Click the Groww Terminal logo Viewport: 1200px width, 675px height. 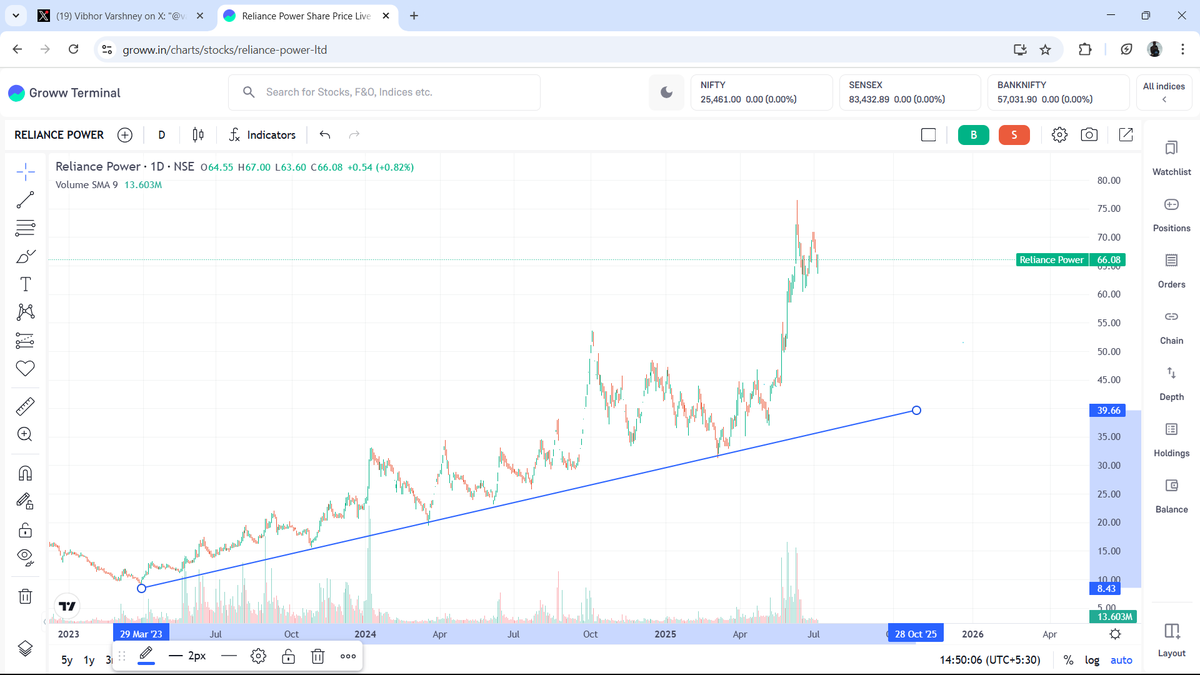pyautogui.click(x=64, y=93)
